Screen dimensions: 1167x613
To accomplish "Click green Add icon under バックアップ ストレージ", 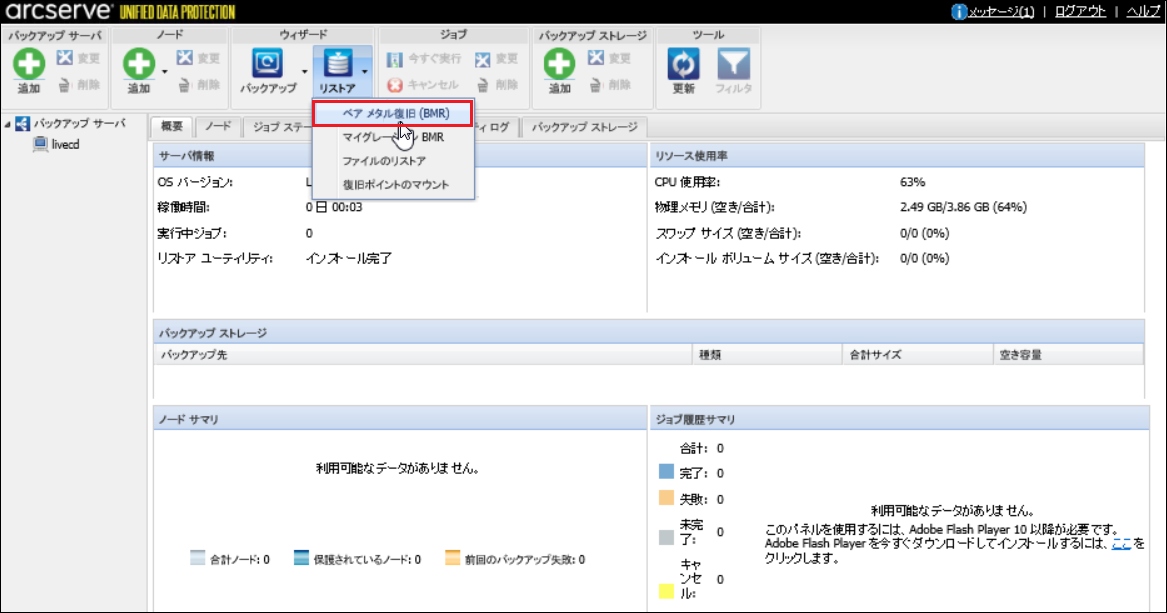I will 559,64.
